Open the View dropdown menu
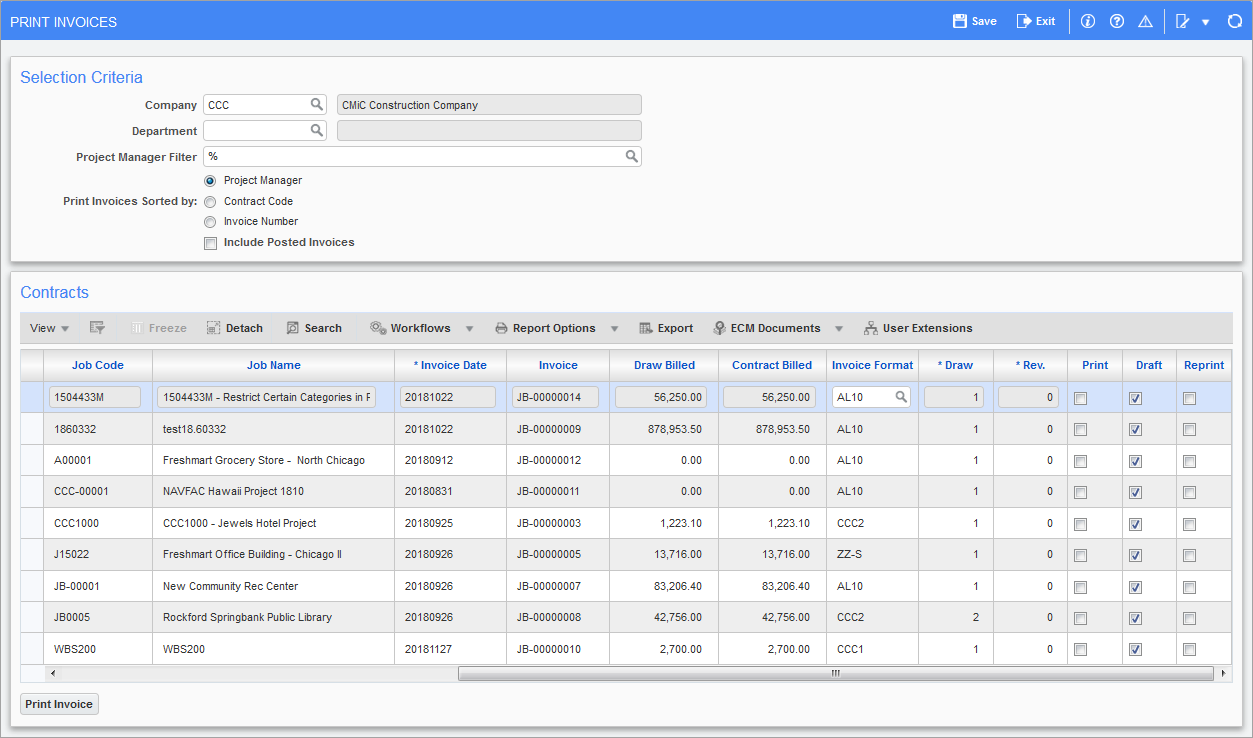This screenshot has height=738, width=1253. tap(48, 327)
